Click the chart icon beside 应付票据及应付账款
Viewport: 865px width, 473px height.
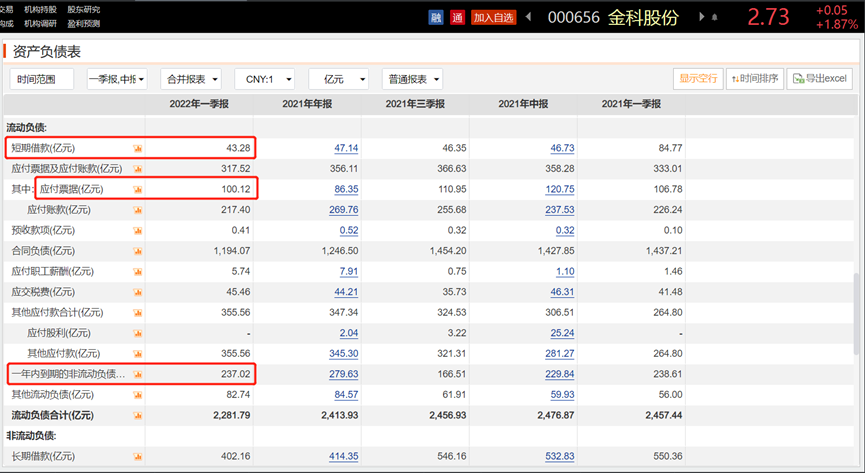(x=137, y=169)
